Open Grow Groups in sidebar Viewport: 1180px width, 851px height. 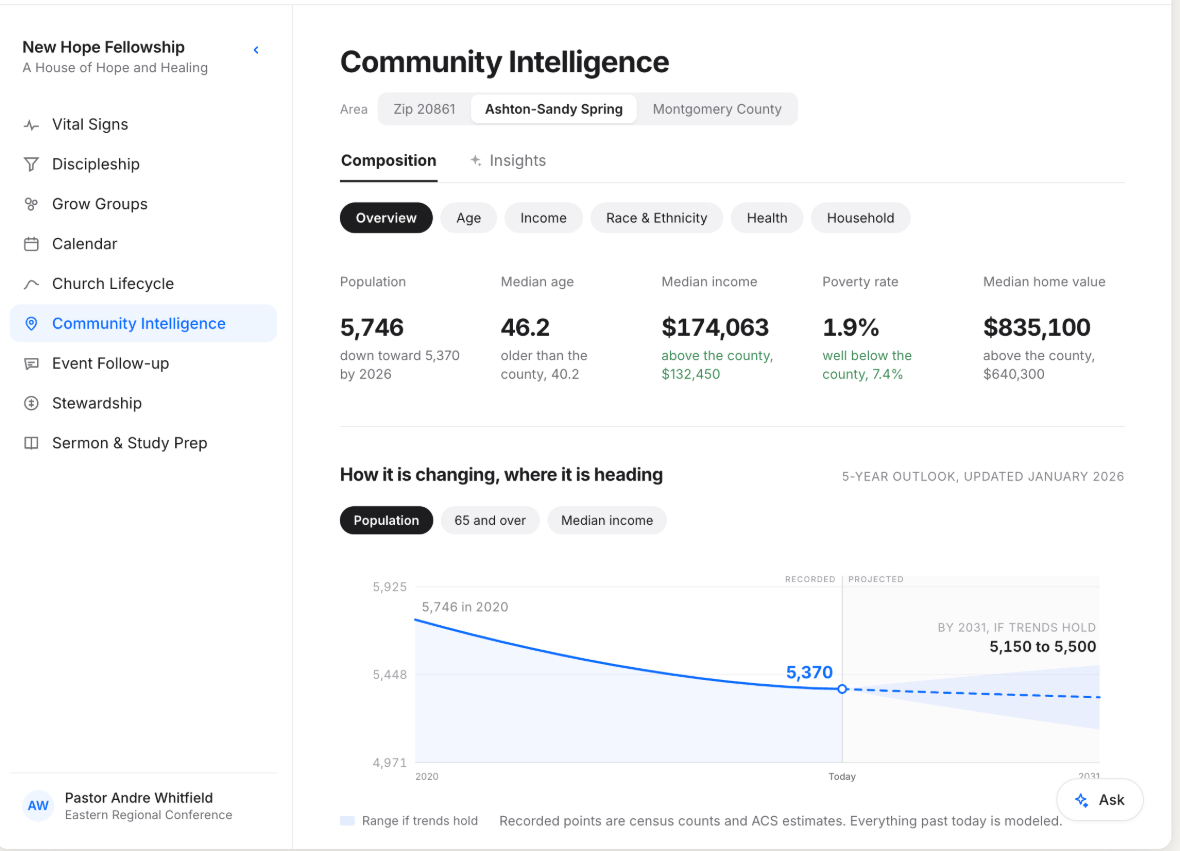pyautogui.click(x=143, y=204)
